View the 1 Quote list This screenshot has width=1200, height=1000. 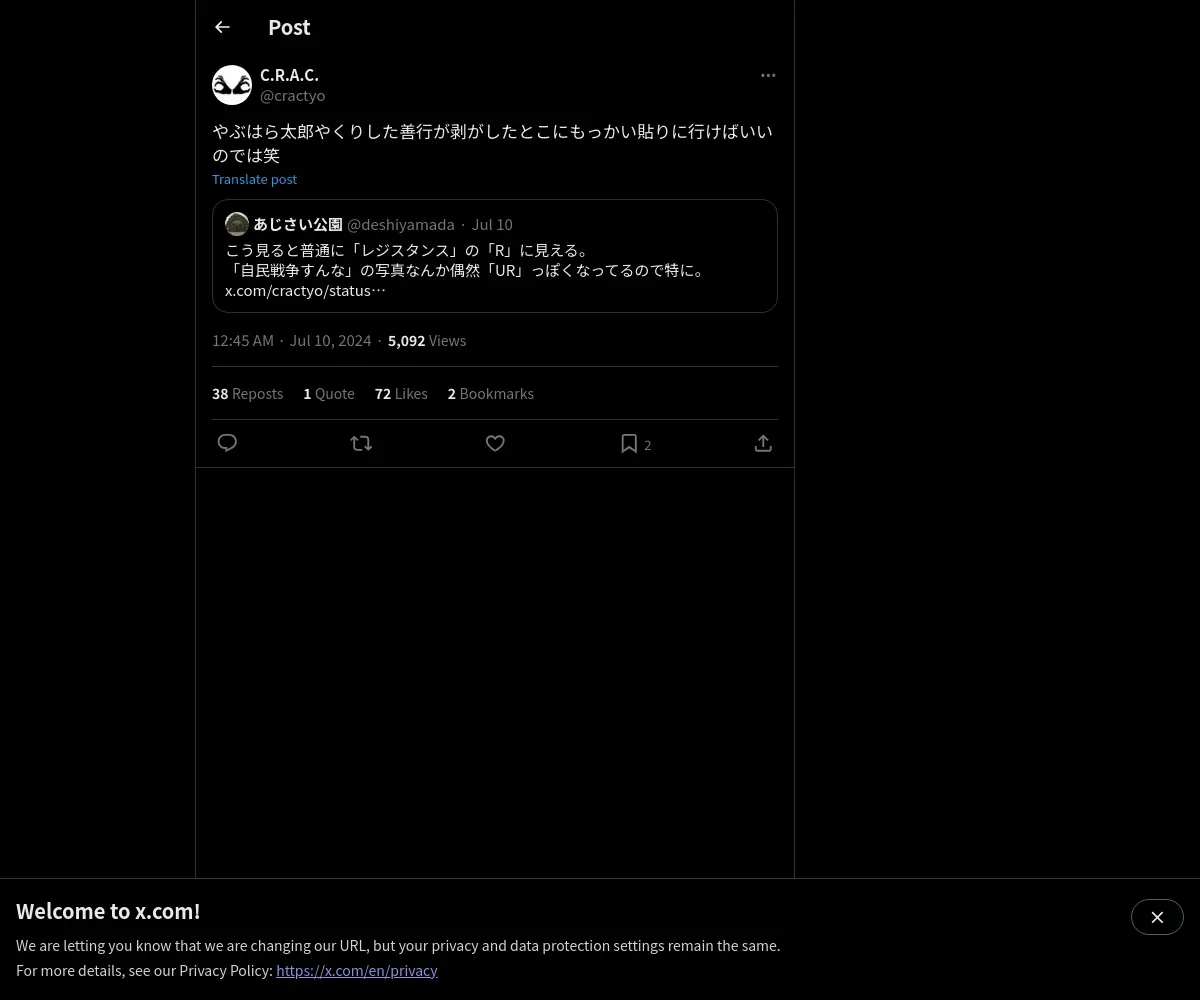[x=329, y=394]
